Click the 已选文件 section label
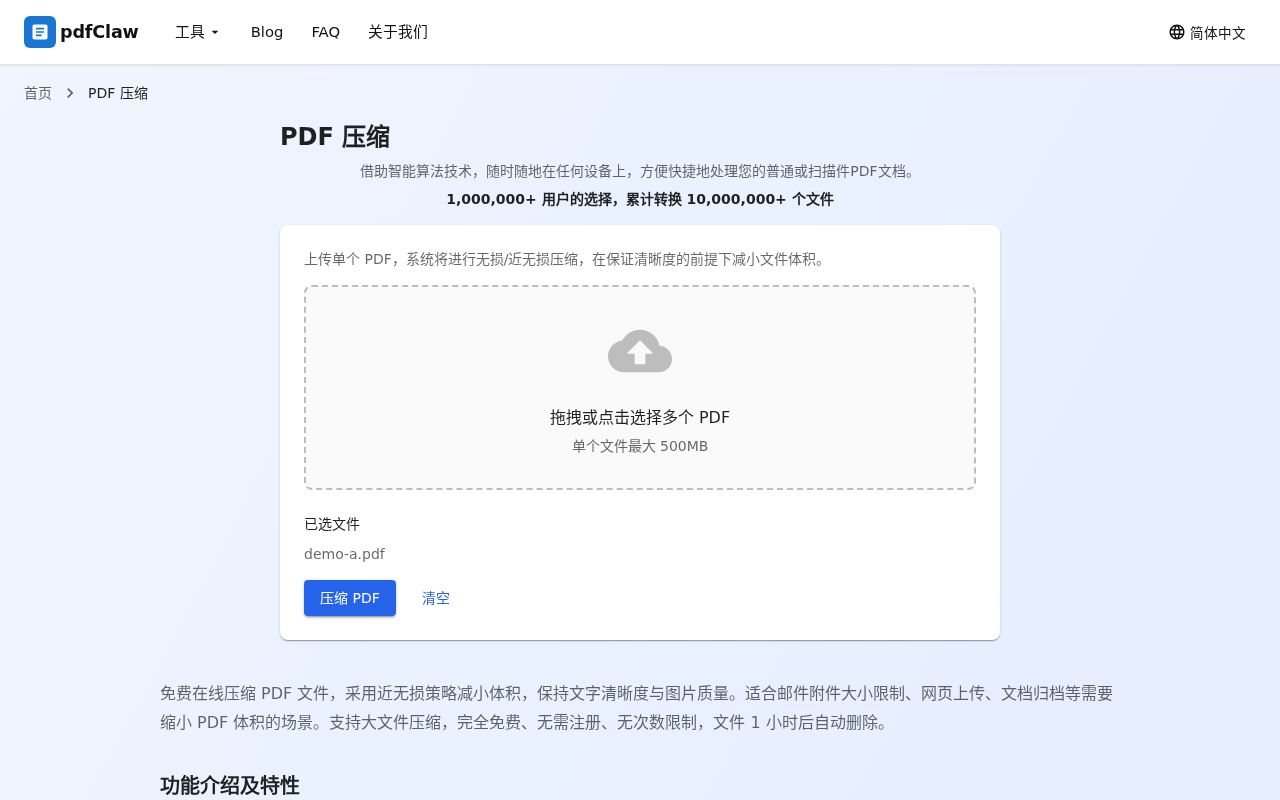This screenshot has height=800, width=1280. pyautogui.click(x=331, y=524)
